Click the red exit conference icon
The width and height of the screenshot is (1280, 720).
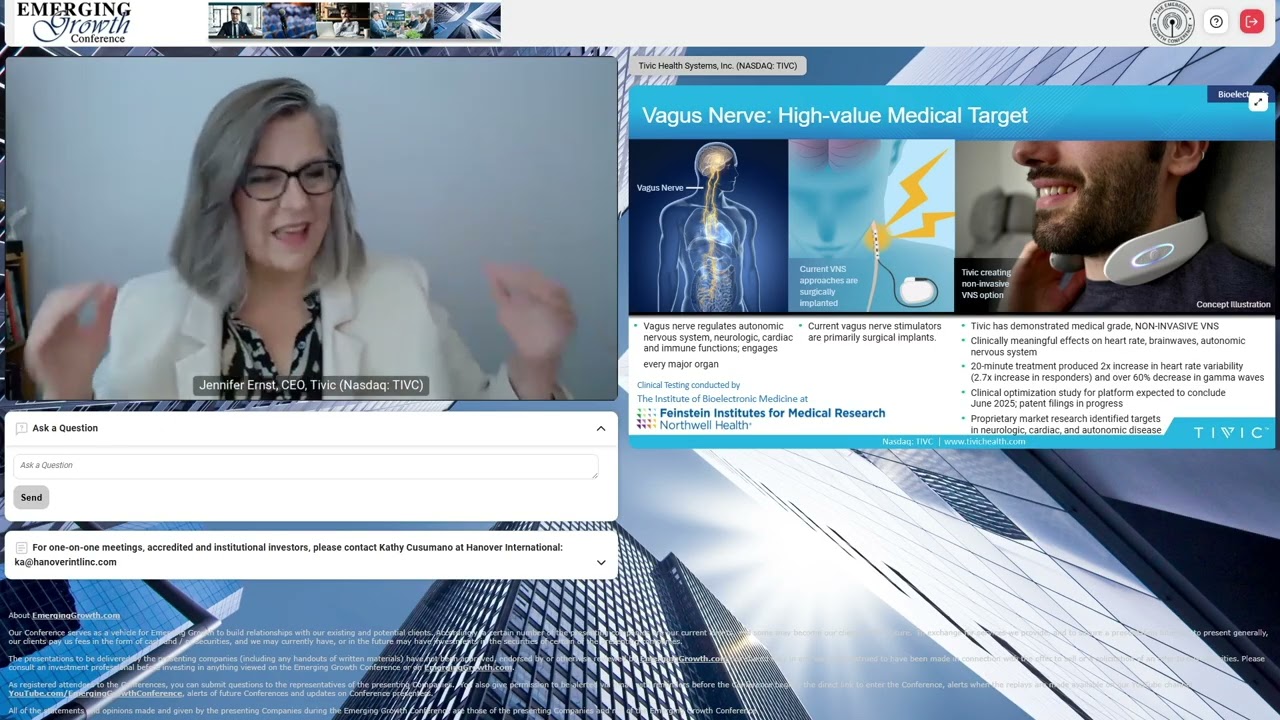1252,21
